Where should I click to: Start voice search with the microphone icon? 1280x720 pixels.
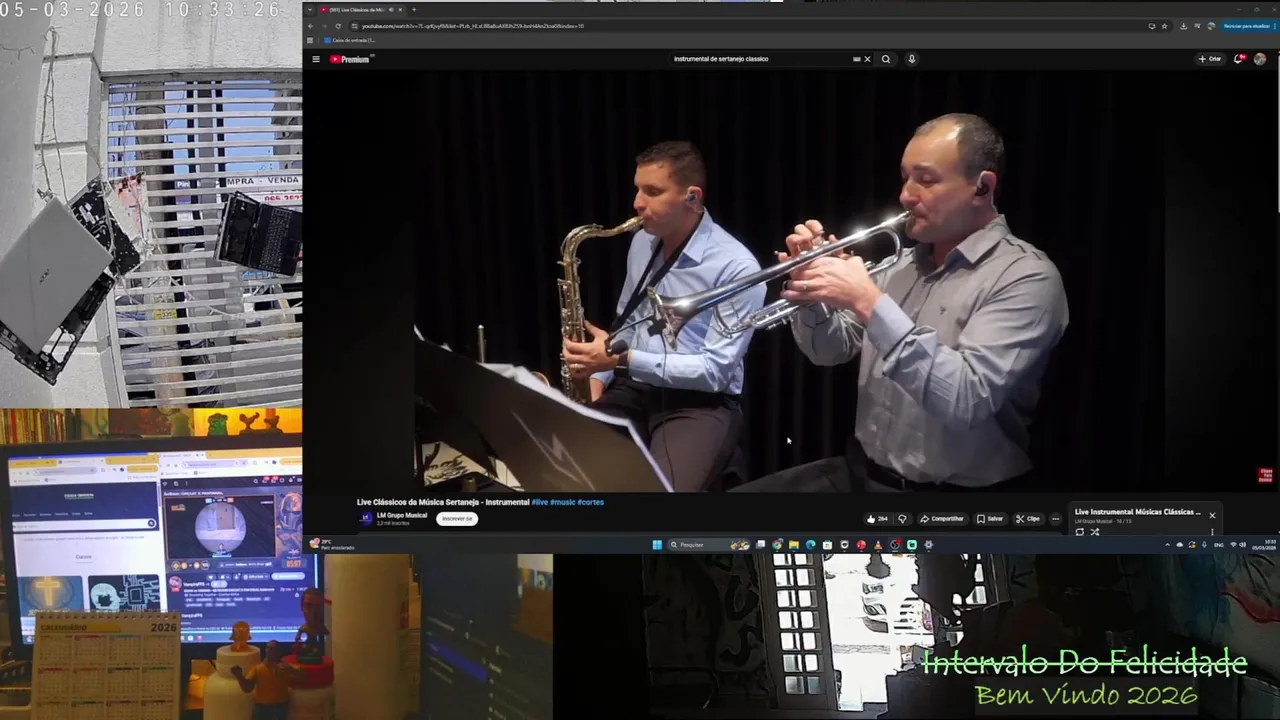click(911, 59)
